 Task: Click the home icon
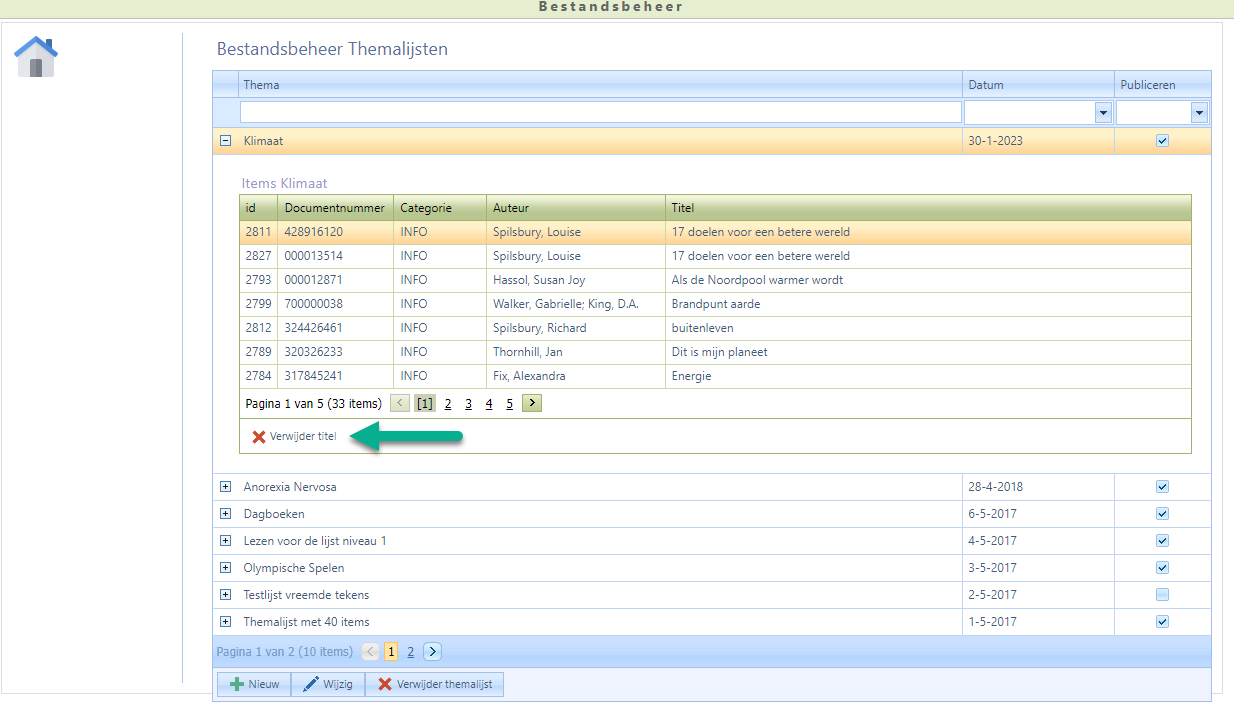pyautogui.click(x=36, y=57)
